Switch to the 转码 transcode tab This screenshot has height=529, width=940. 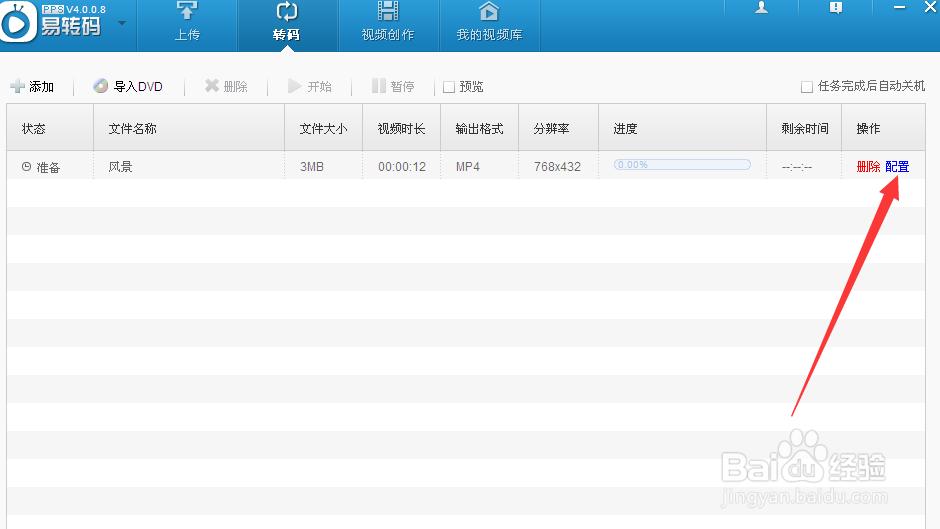(287, 25)
